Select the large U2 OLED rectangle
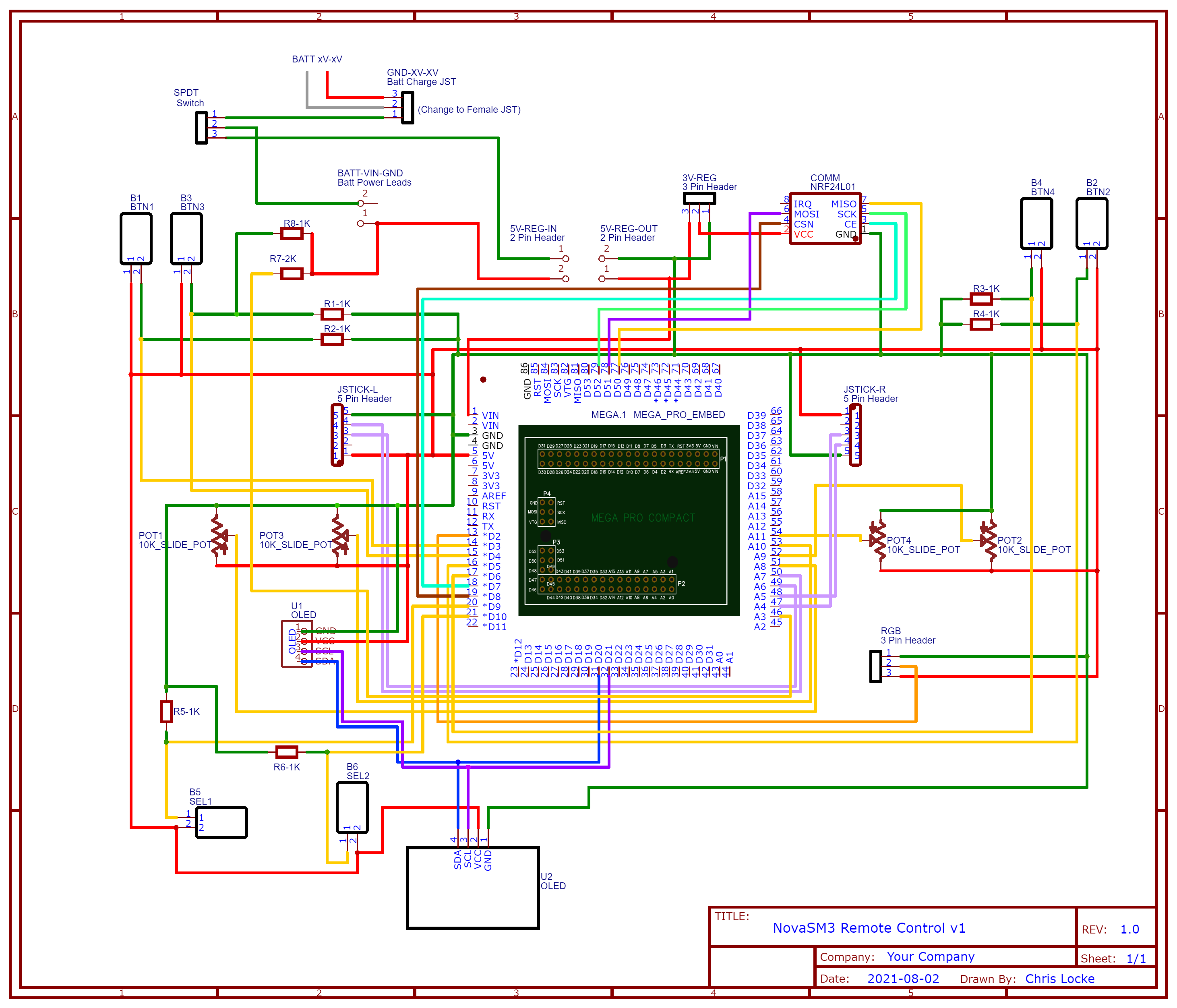Image resolution: width=1177 pixels, height=1008 pixels. point(473,888)
